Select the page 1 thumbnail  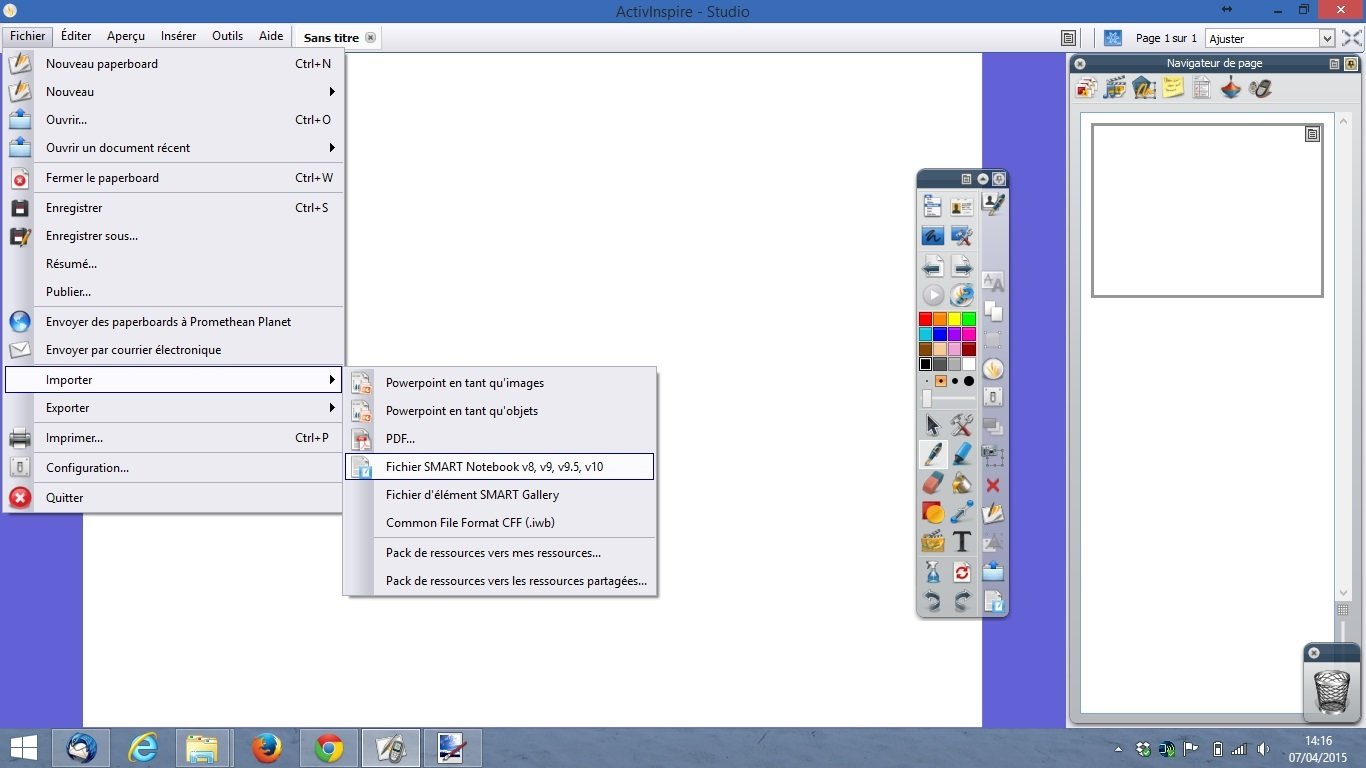[1207, 210]
